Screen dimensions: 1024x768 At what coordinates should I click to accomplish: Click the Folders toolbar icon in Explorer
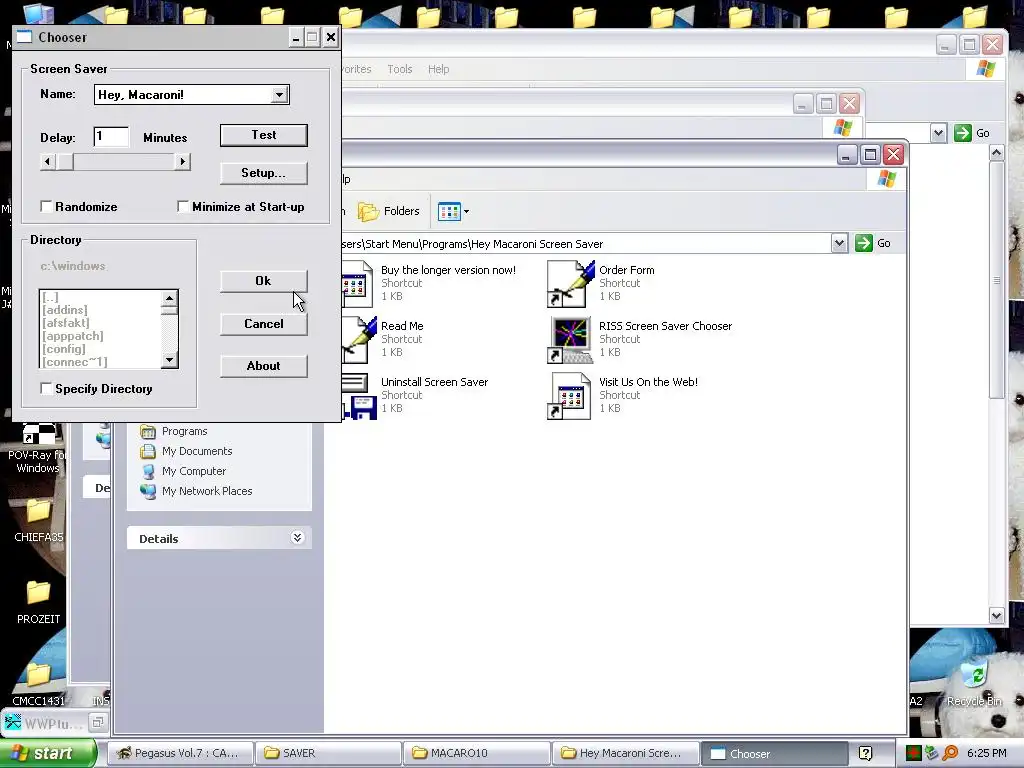point(368,211)
